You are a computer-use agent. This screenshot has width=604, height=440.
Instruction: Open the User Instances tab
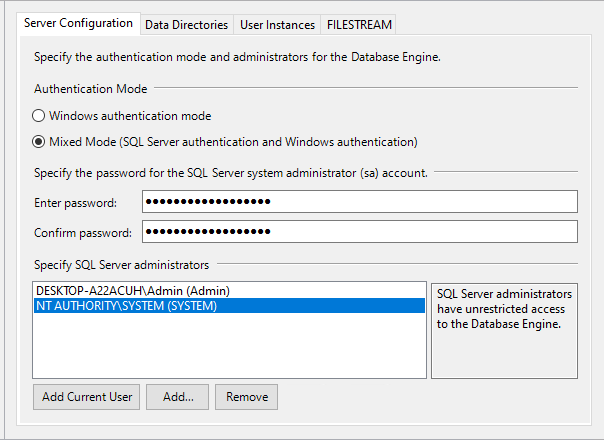tap(277, 25)
